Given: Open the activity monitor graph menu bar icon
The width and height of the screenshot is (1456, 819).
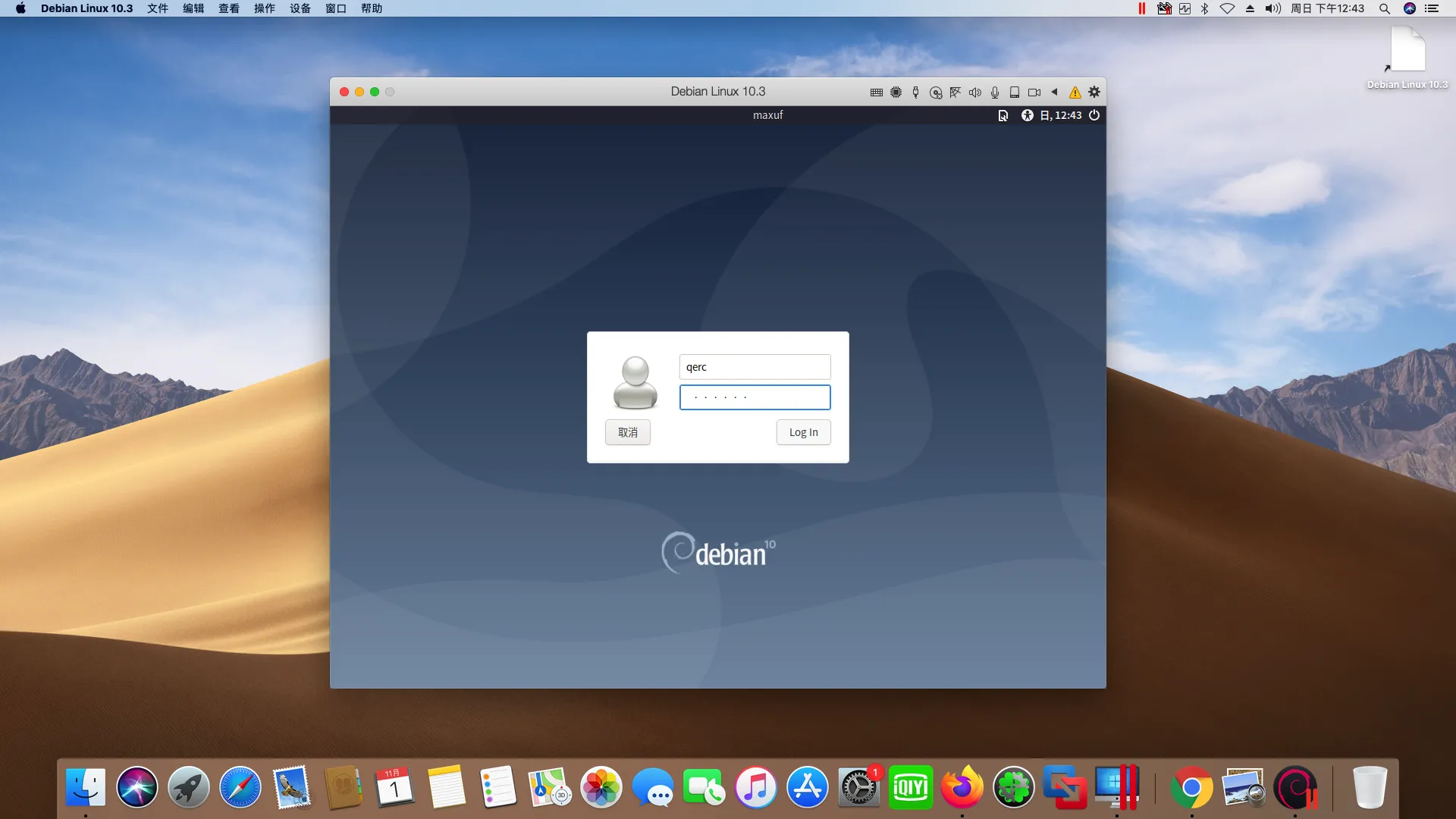Looking at the screenshot, I should click(x=1185, y=8).
